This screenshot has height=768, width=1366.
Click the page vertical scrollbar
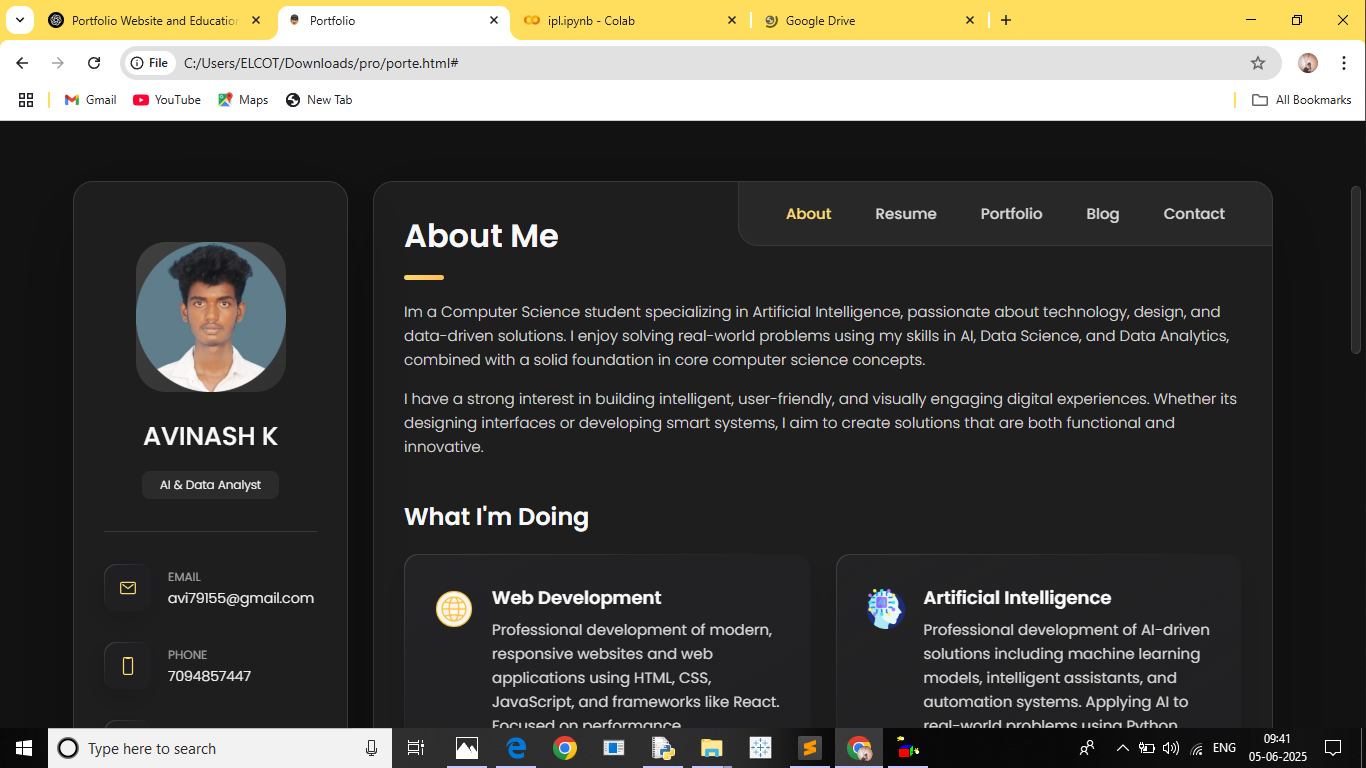click(1356, 269)
